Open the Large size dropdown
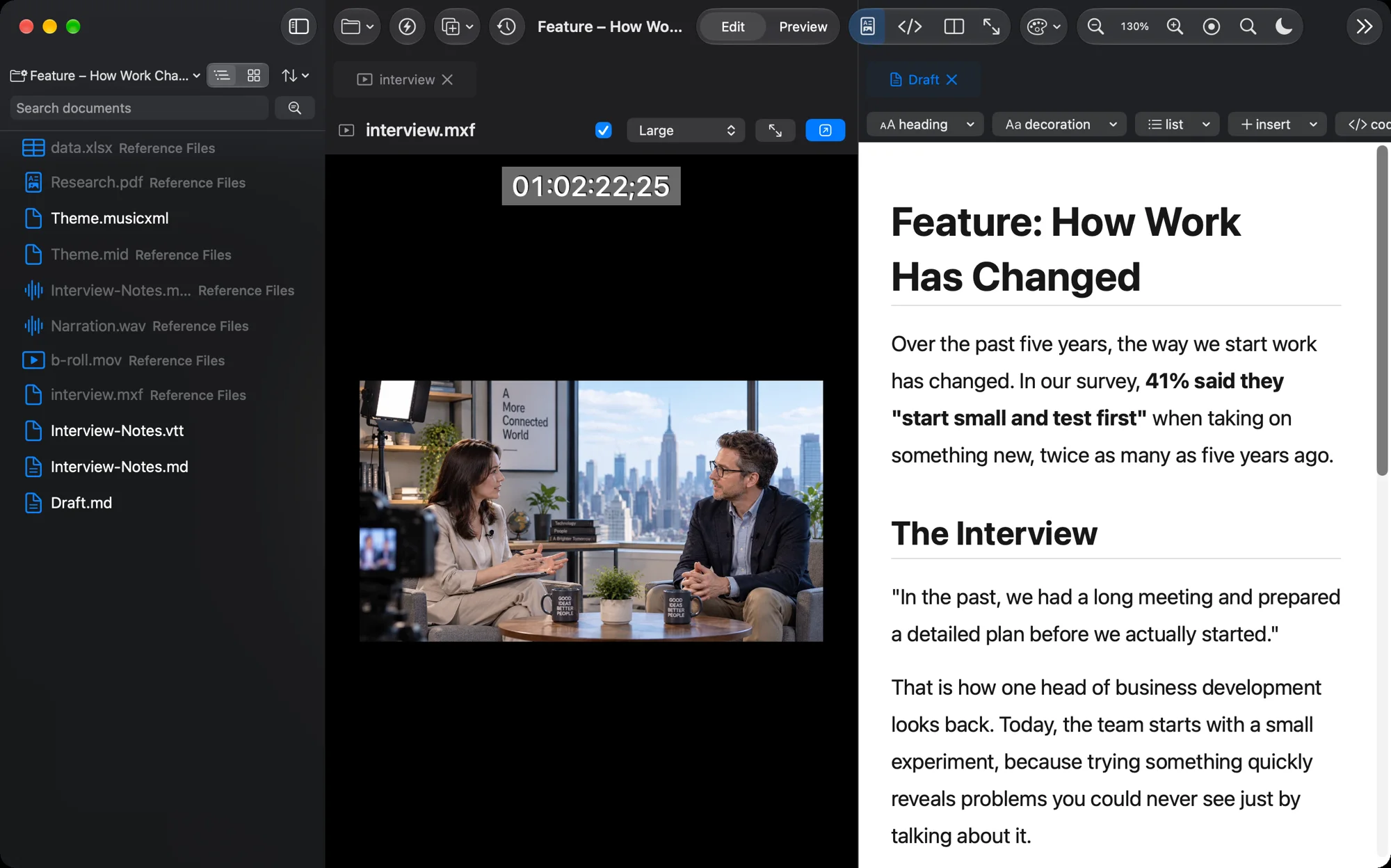Image resolution: width=1391 pixels, height=868 pixels. point(686,130)
